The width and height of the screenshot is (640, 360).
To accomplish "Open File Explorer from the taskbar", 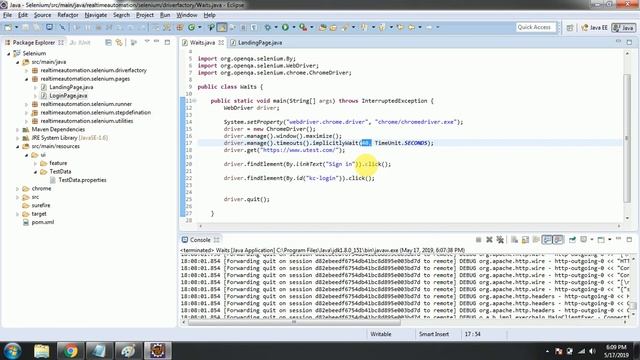I will (x=41, y=351).
